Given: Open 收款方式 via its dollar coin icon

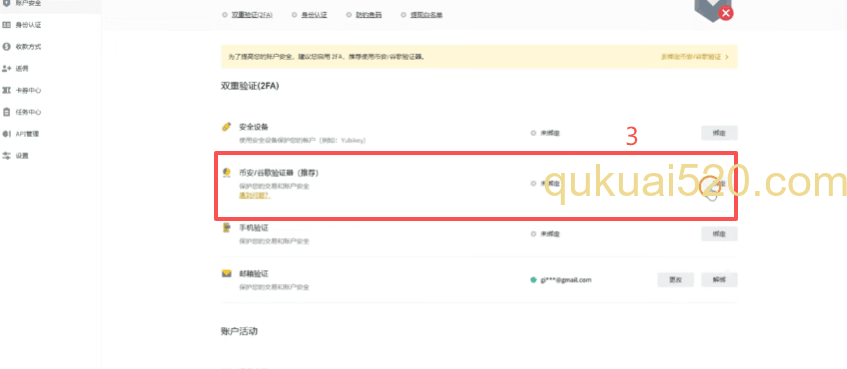Looking at the screenshot, I should pyautogui.click(x=6, y=47).
